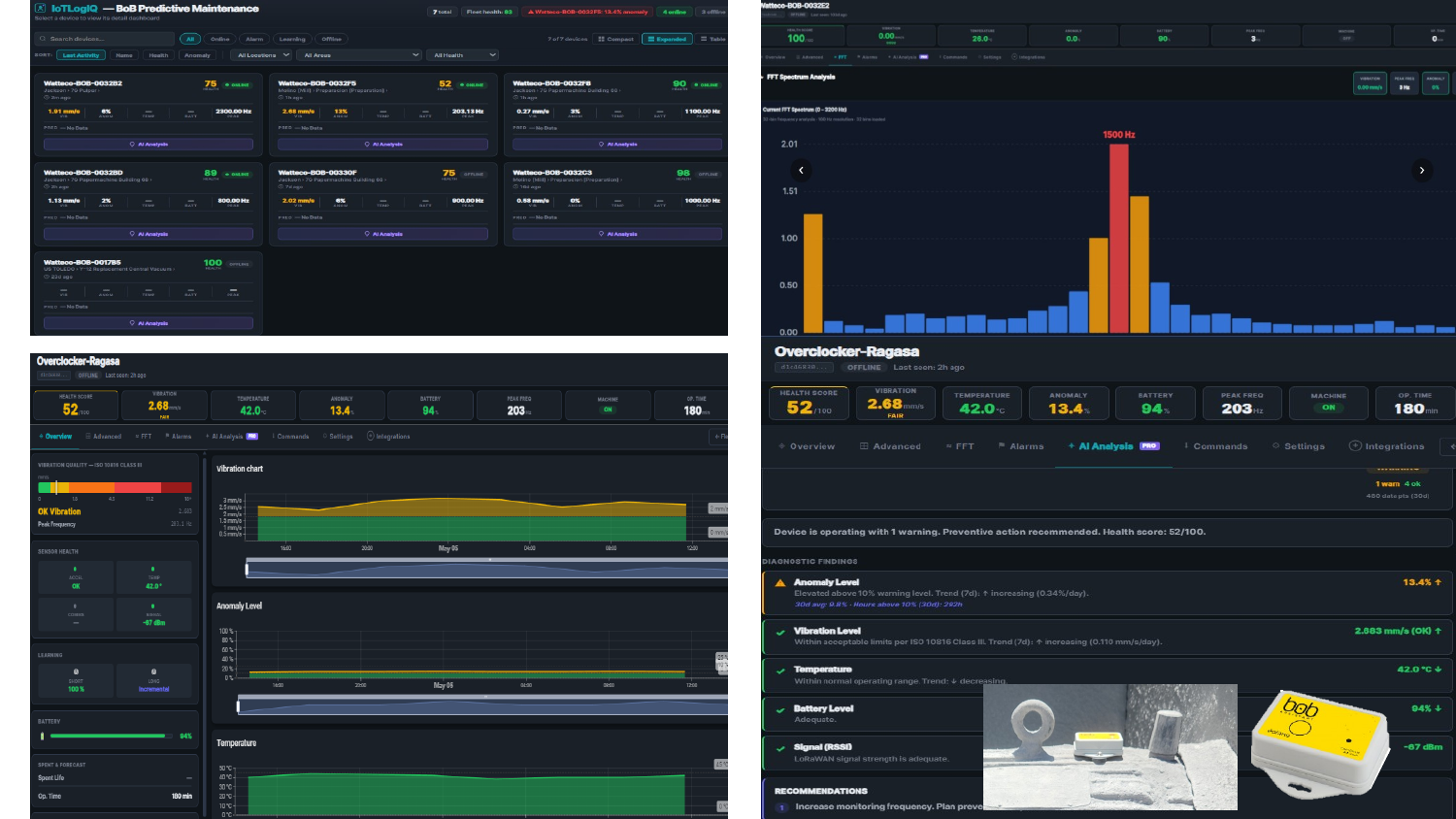1456x819 pixels.
Task: Click the checkmark icon beside Vibration Level finding
Action: pos(779,632)
